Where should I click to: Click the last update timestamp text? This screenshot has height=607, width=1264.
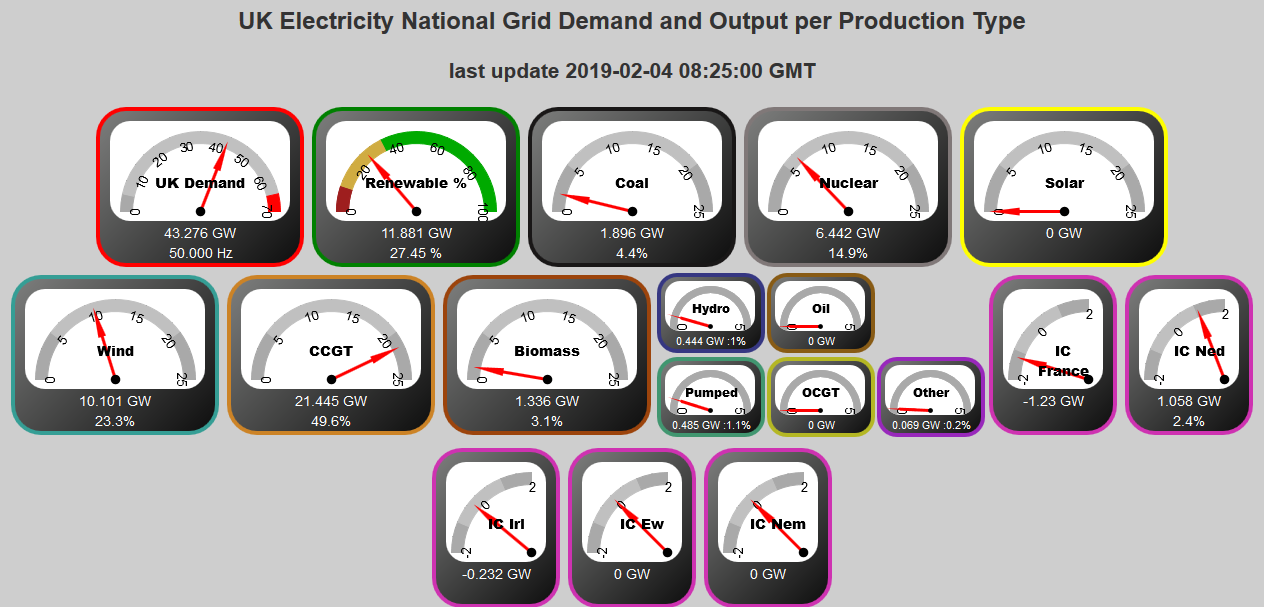click(632, 71)
